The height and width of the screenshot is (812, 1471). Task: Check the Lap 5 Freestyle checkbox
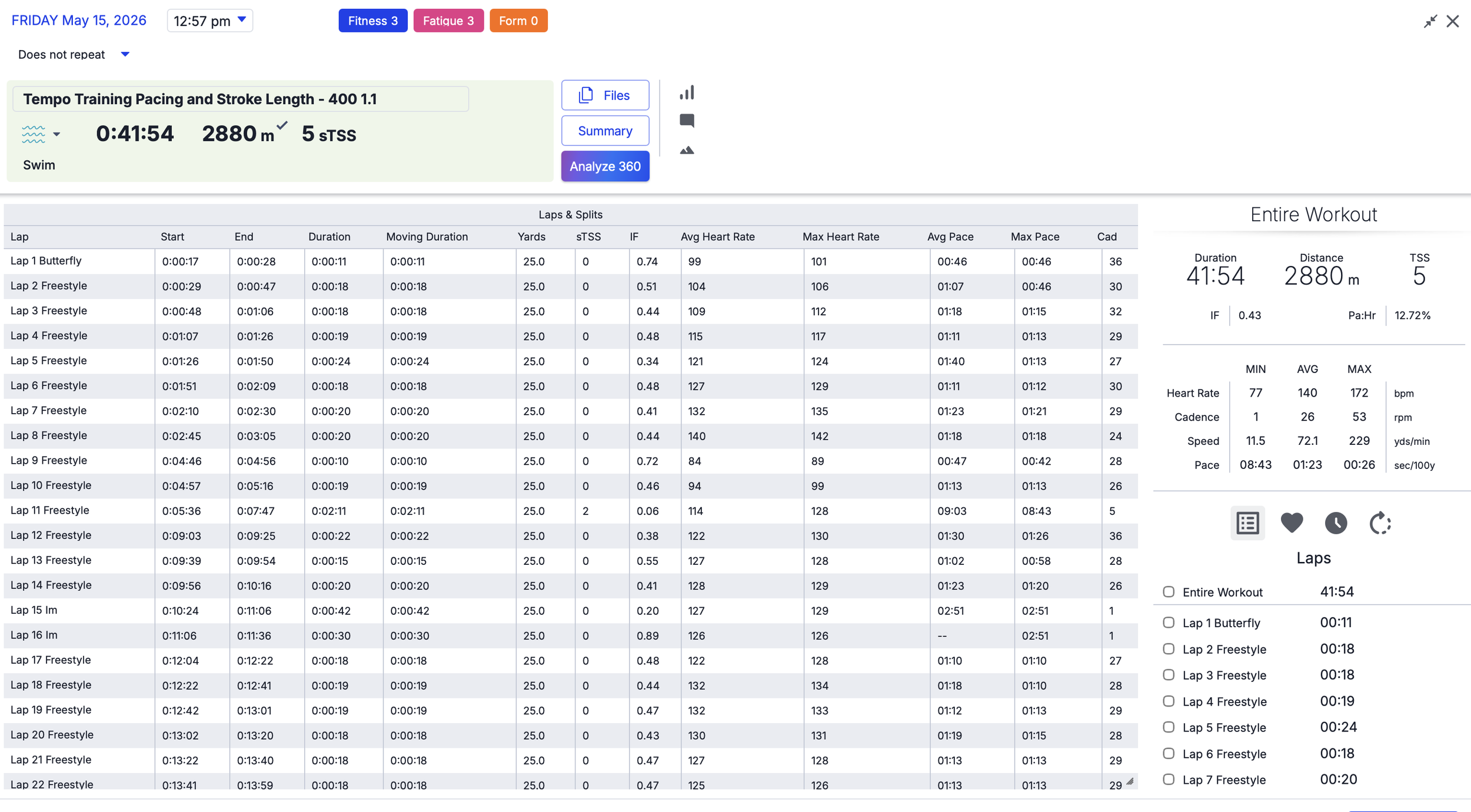(x=1169, y=727)
